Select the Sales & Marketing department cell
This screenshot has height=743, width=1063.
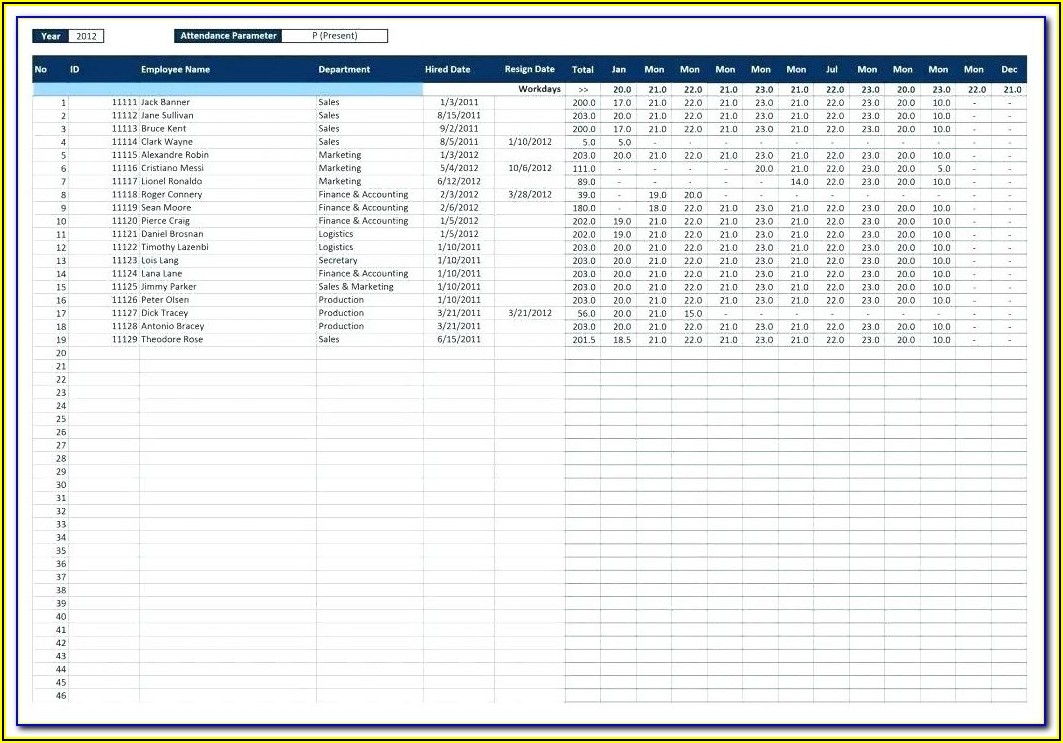(x=356, y=287)
